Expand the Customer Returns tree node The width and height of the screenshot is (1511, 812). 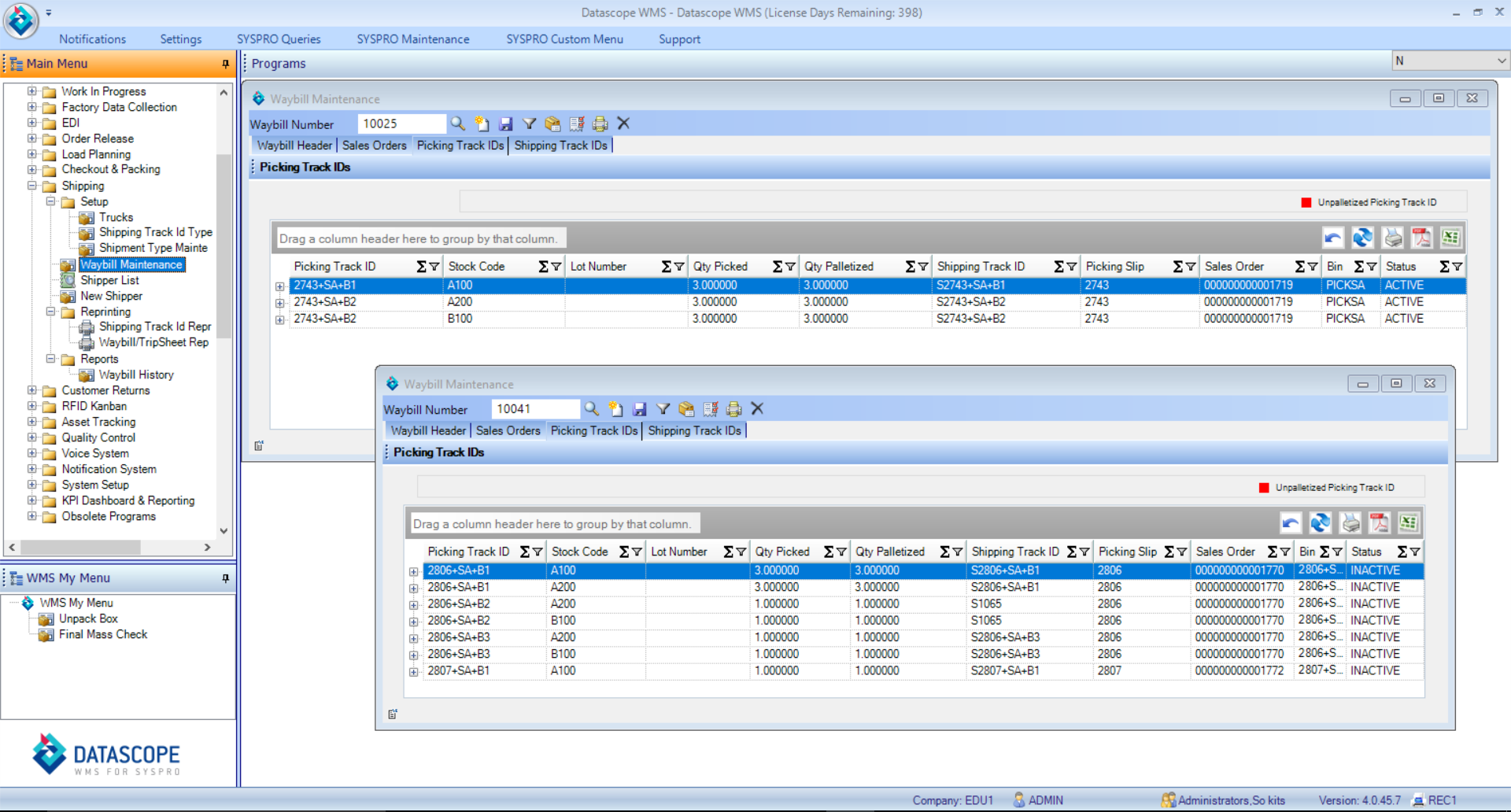[x=31, y=390]
